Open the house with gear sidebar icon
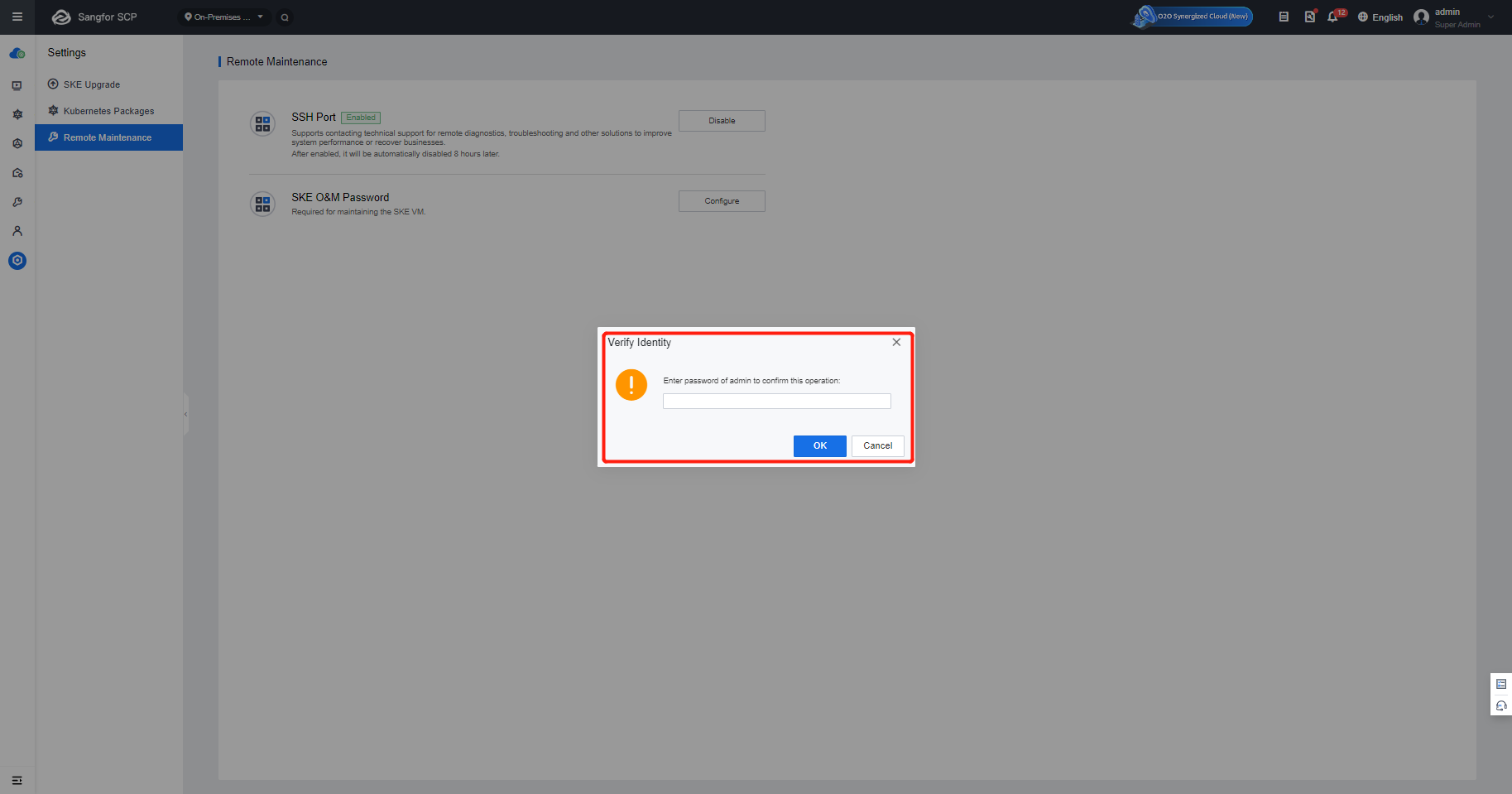 coord(17,173)
